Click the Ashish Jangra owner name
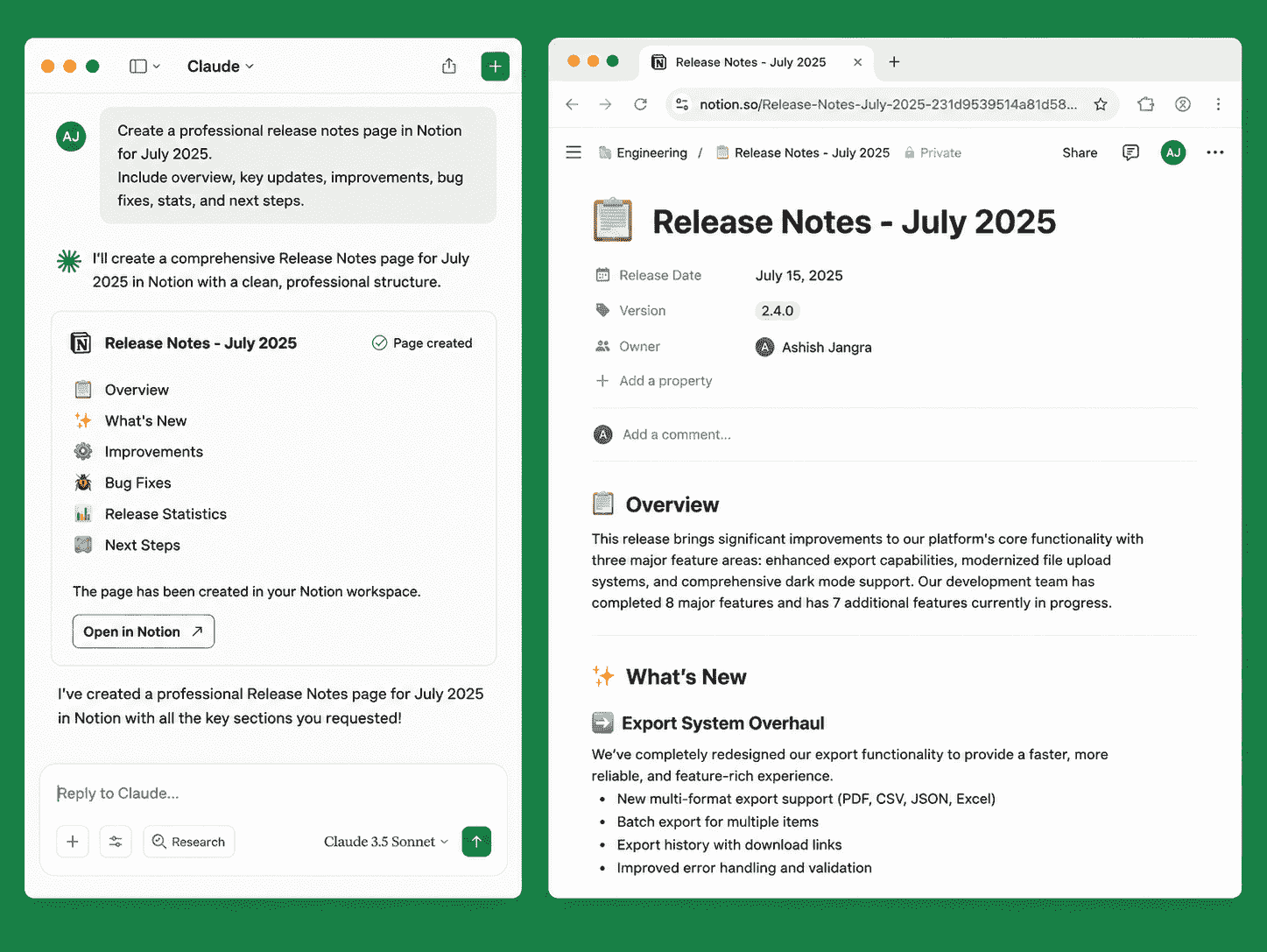This screenshot has height=952, width=1267. tap(827, 347)
